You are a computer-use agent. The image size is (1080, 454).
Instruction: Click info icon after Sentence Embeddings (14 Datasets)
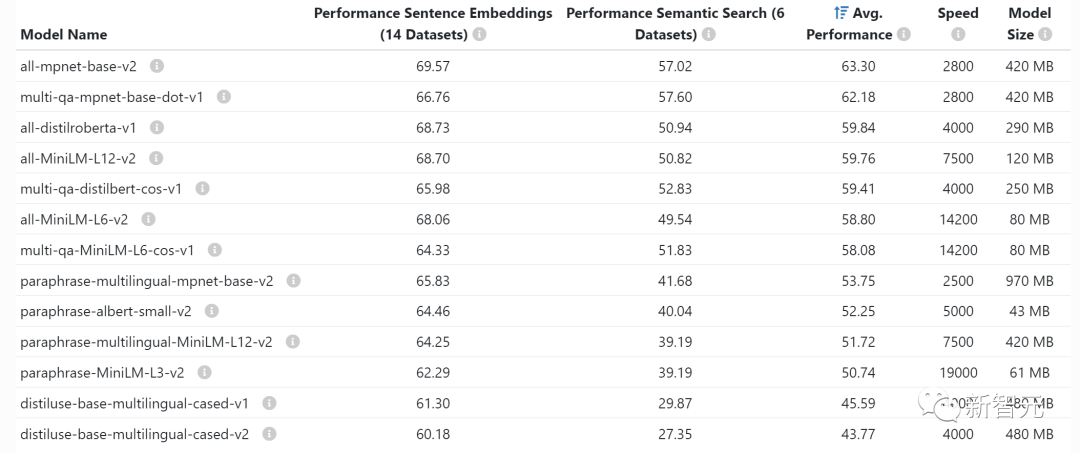point(480,34)
